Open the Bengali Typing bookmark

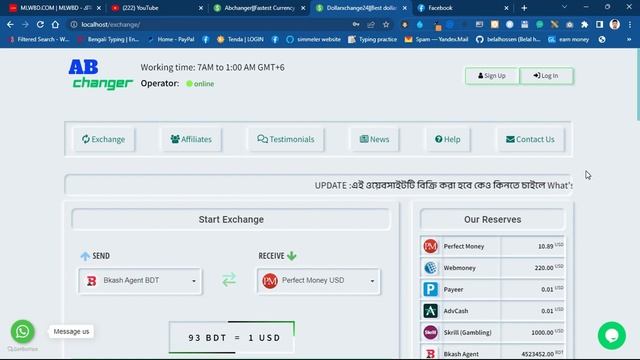point(109,39)
